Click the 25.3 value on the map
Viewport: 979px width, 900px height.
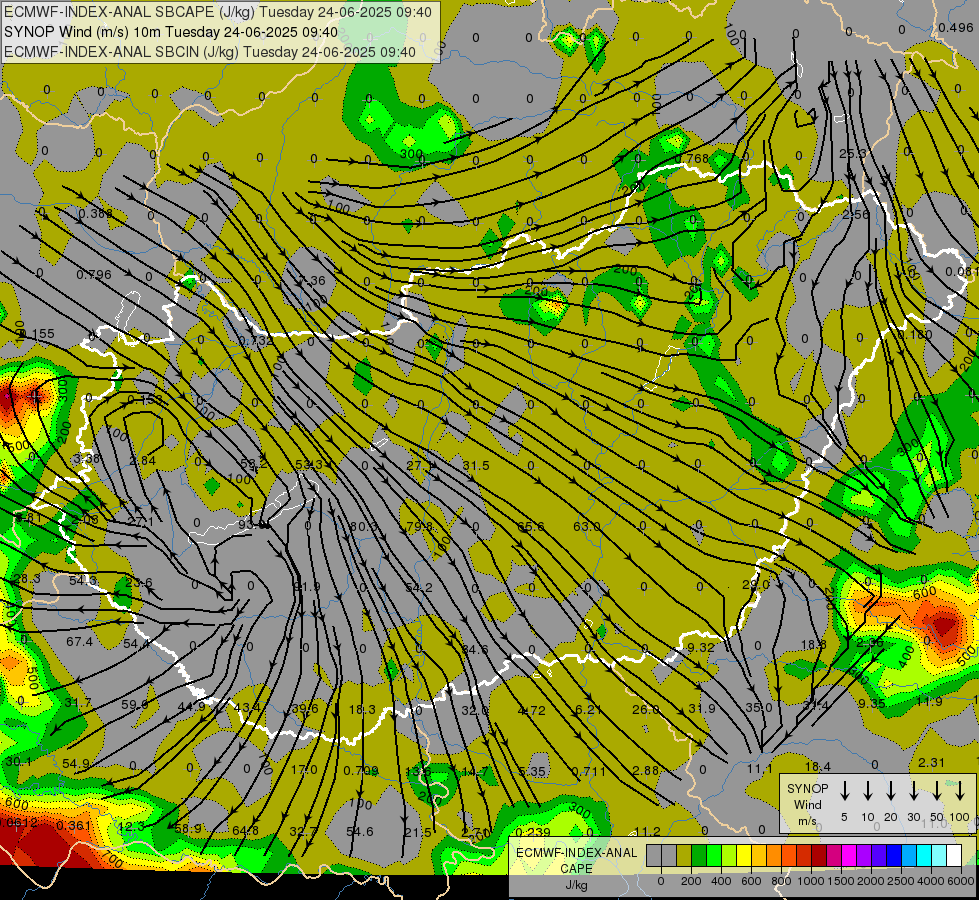click(x=852, y=154)
